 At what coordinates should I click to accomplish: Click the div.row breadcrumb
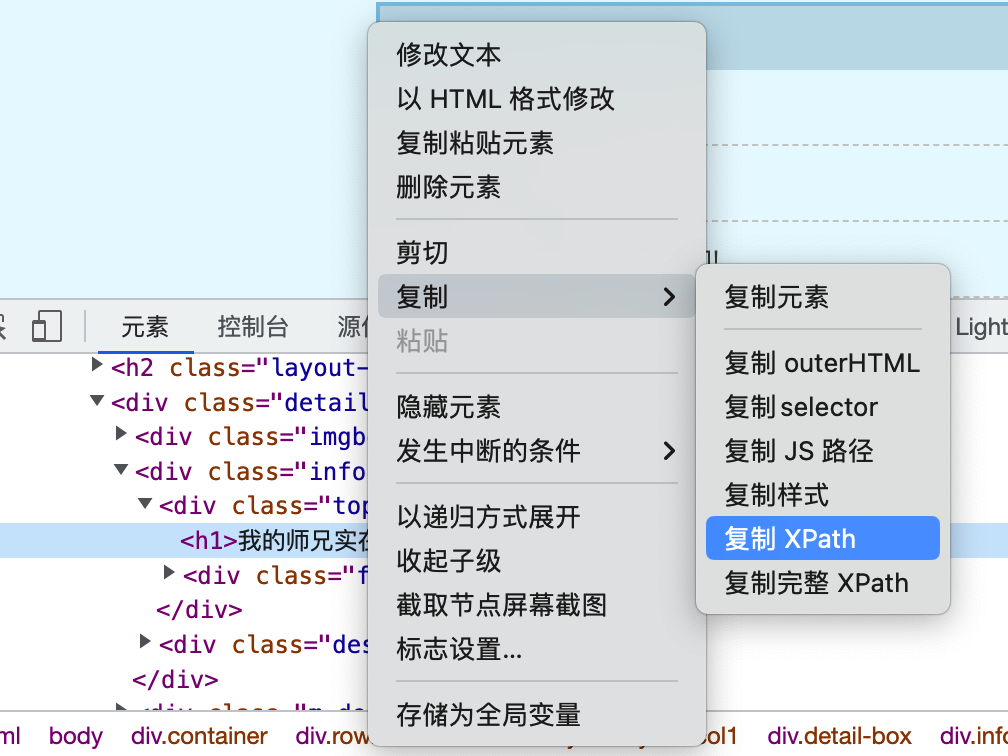pos(332,735)
